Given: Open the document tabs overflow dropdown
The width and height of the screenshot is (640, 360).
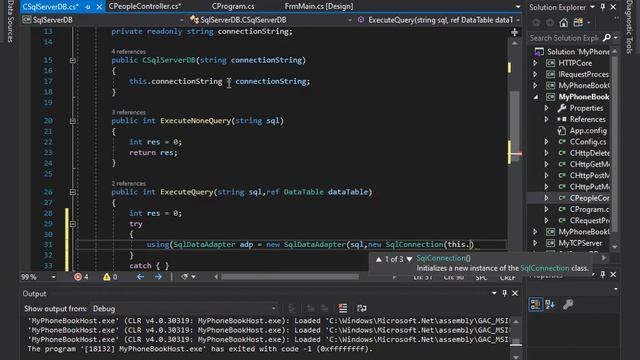Looking at the screenshot, I should point(518,7).
